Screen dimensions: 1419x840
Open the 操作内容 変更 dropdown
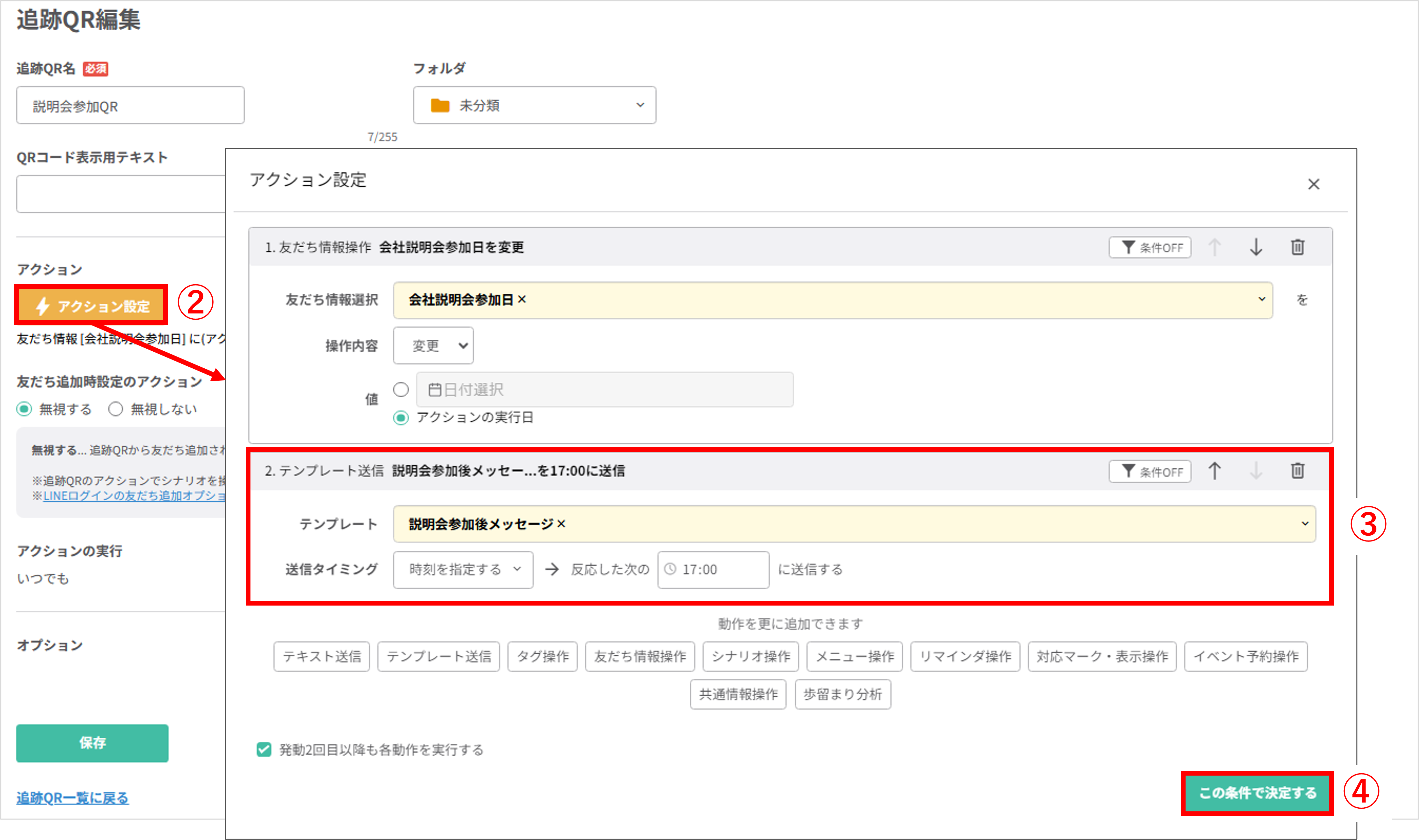433,345
